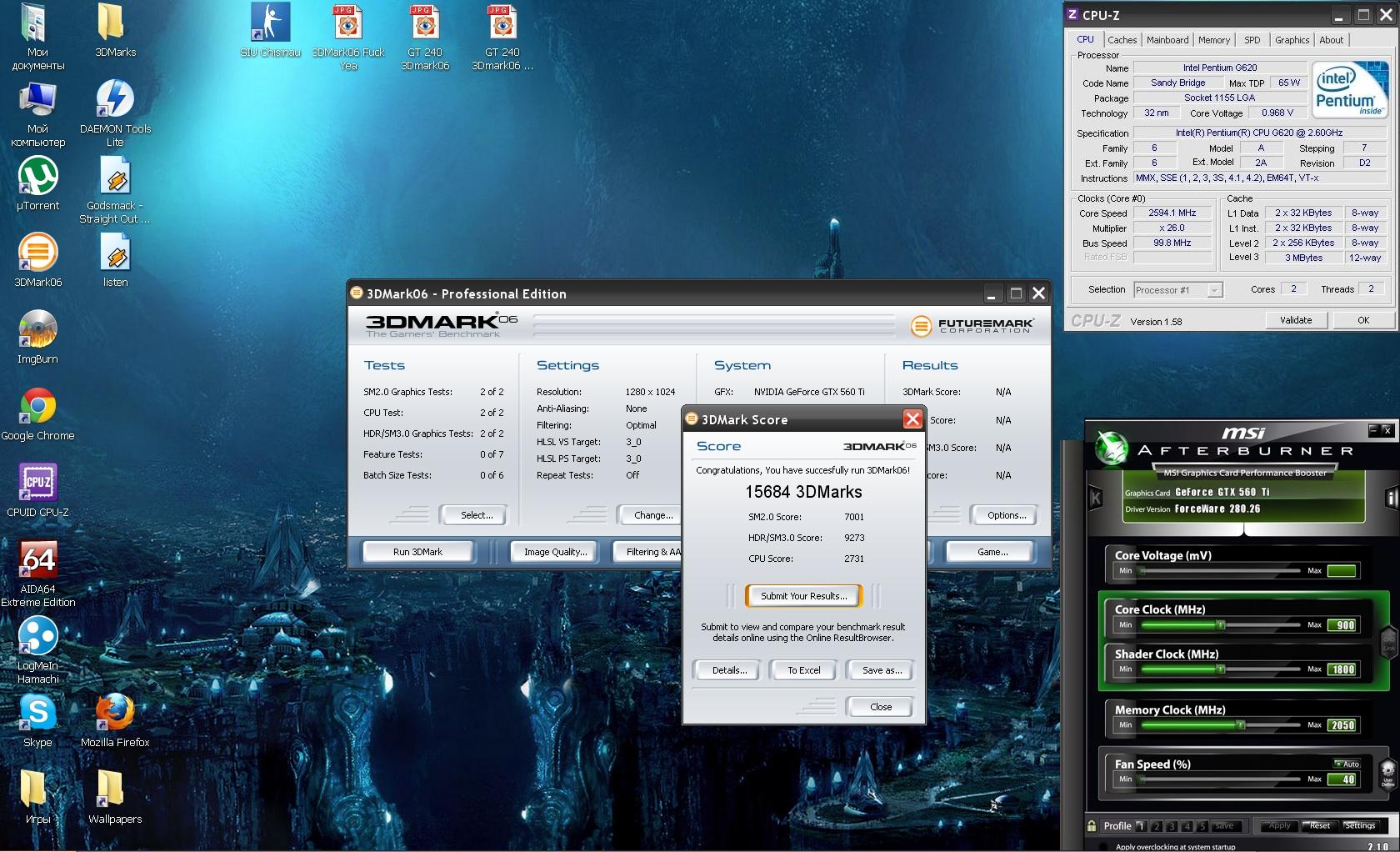
Task: Open Google Chrome desktop shortcut
Action: tap(37, 413)
